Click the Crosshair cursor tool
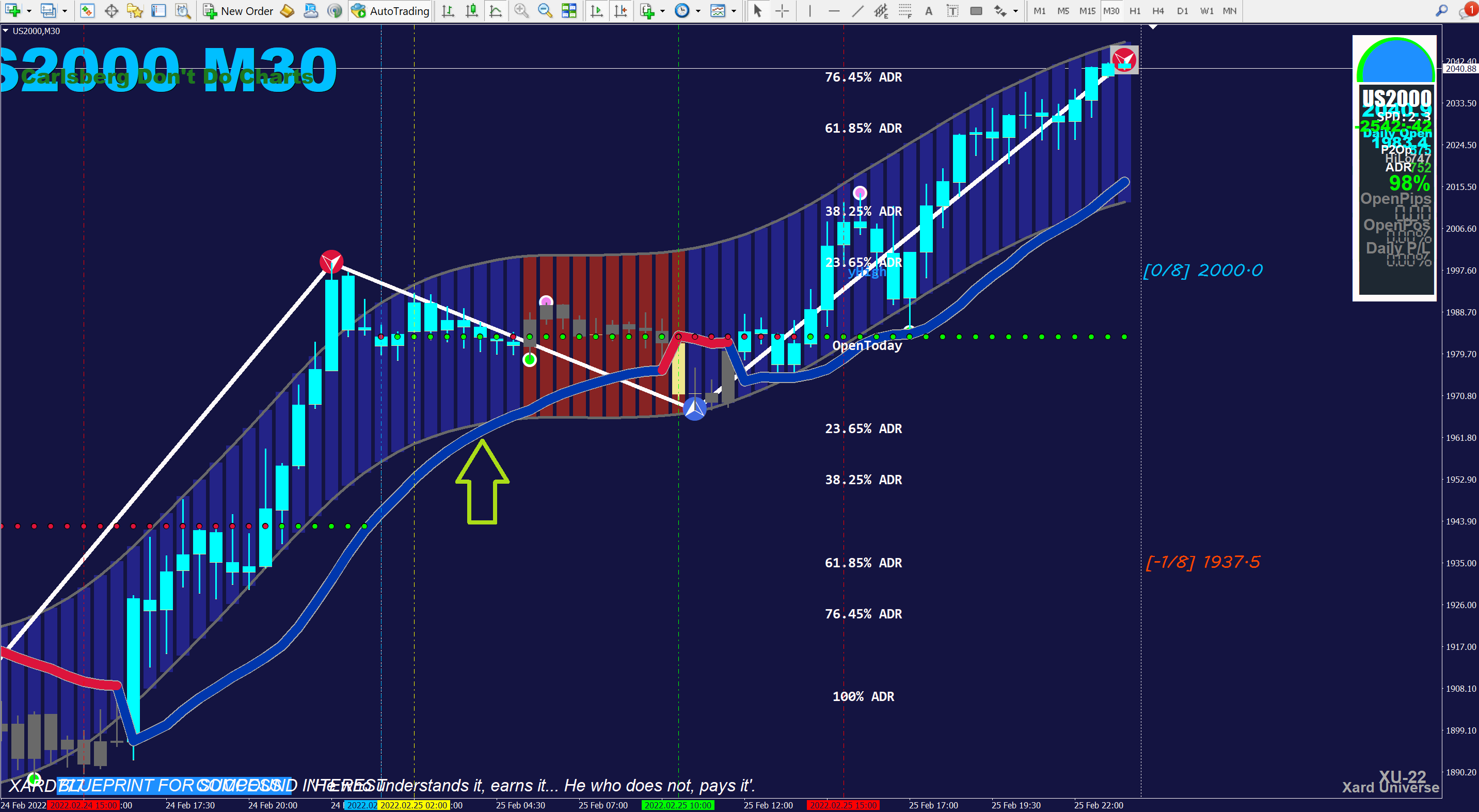This screenshot has width=1479, height=812. coord(782,11)
